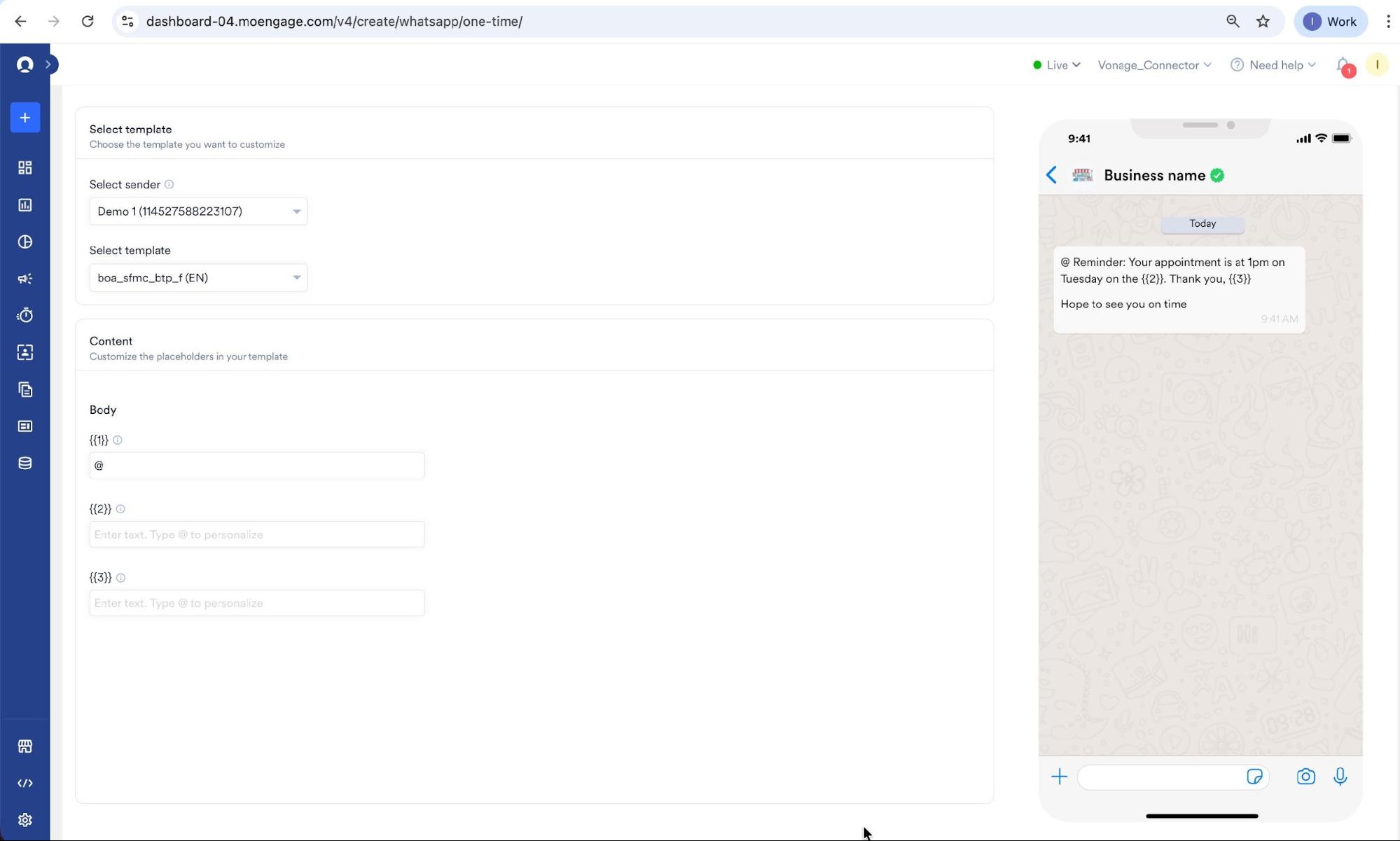Image resolution: width=1400 pixels, height=841 pixels.
Task: Open the megaphone campaigns icon in sidebar
Action: 25,279
